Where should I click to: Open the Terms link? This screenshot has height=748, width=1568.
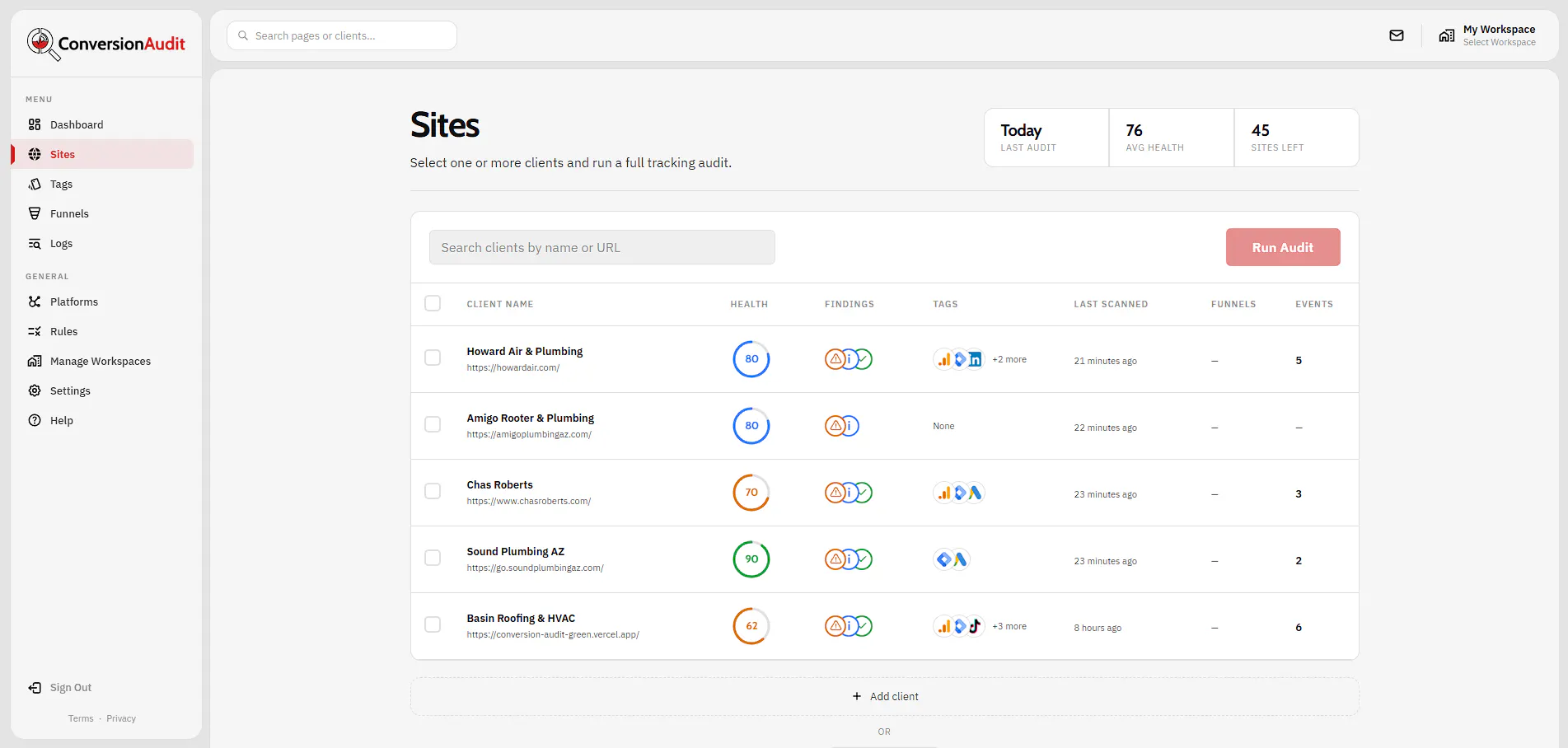[x=81, y=718]
